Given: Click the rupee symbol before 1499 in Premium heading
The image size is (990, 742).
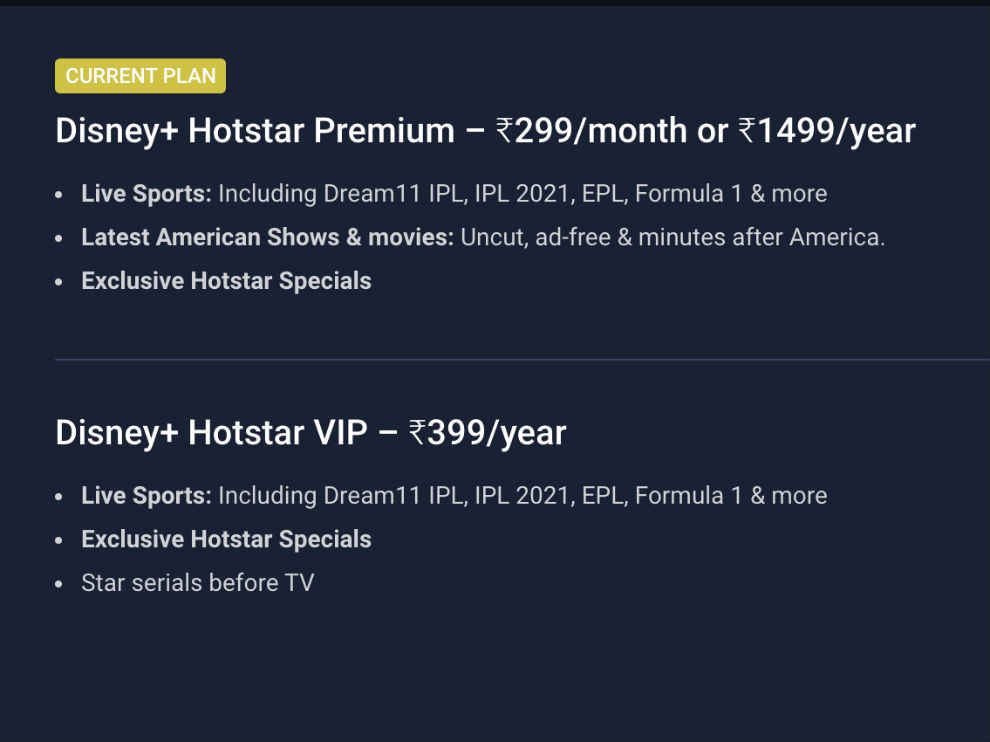Looking at the screenshot, I should point(747,129).
